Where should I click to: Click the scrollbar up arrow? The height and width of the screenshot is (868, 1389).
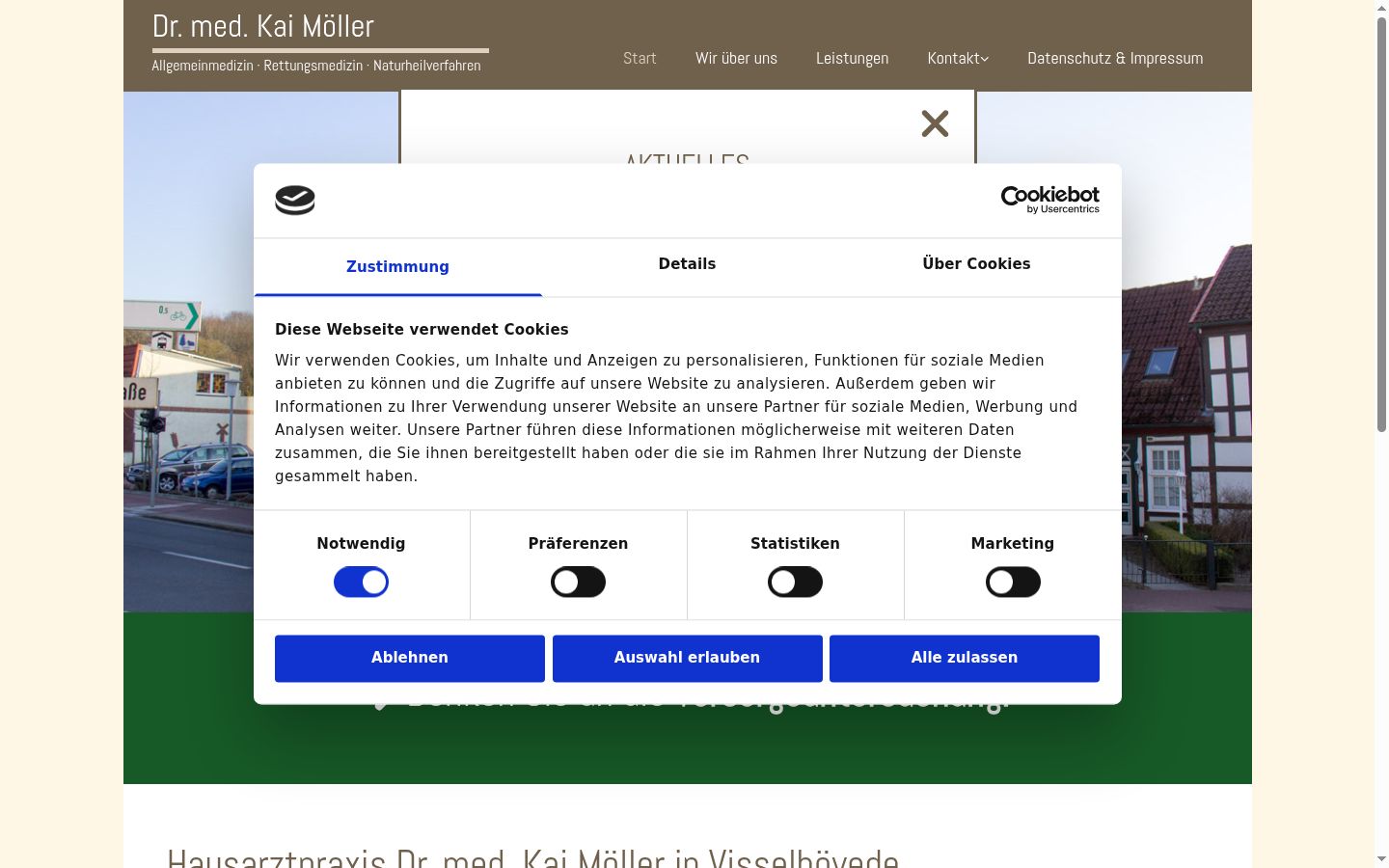click(1381, 8)
